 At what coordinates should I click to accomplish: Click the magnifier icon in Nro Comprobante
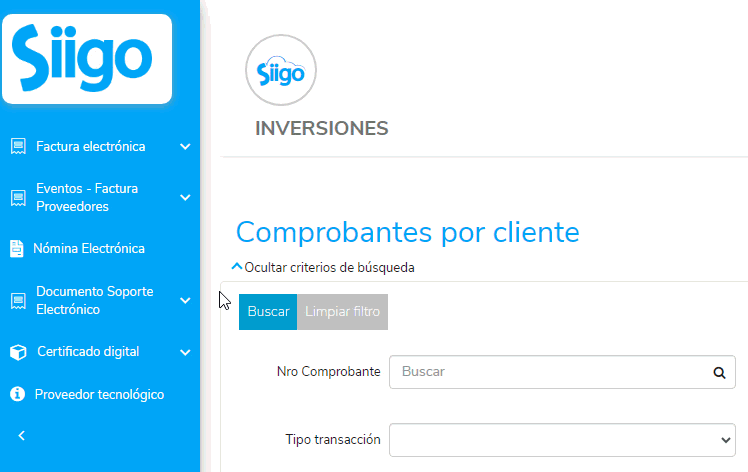tap(719, 373)
